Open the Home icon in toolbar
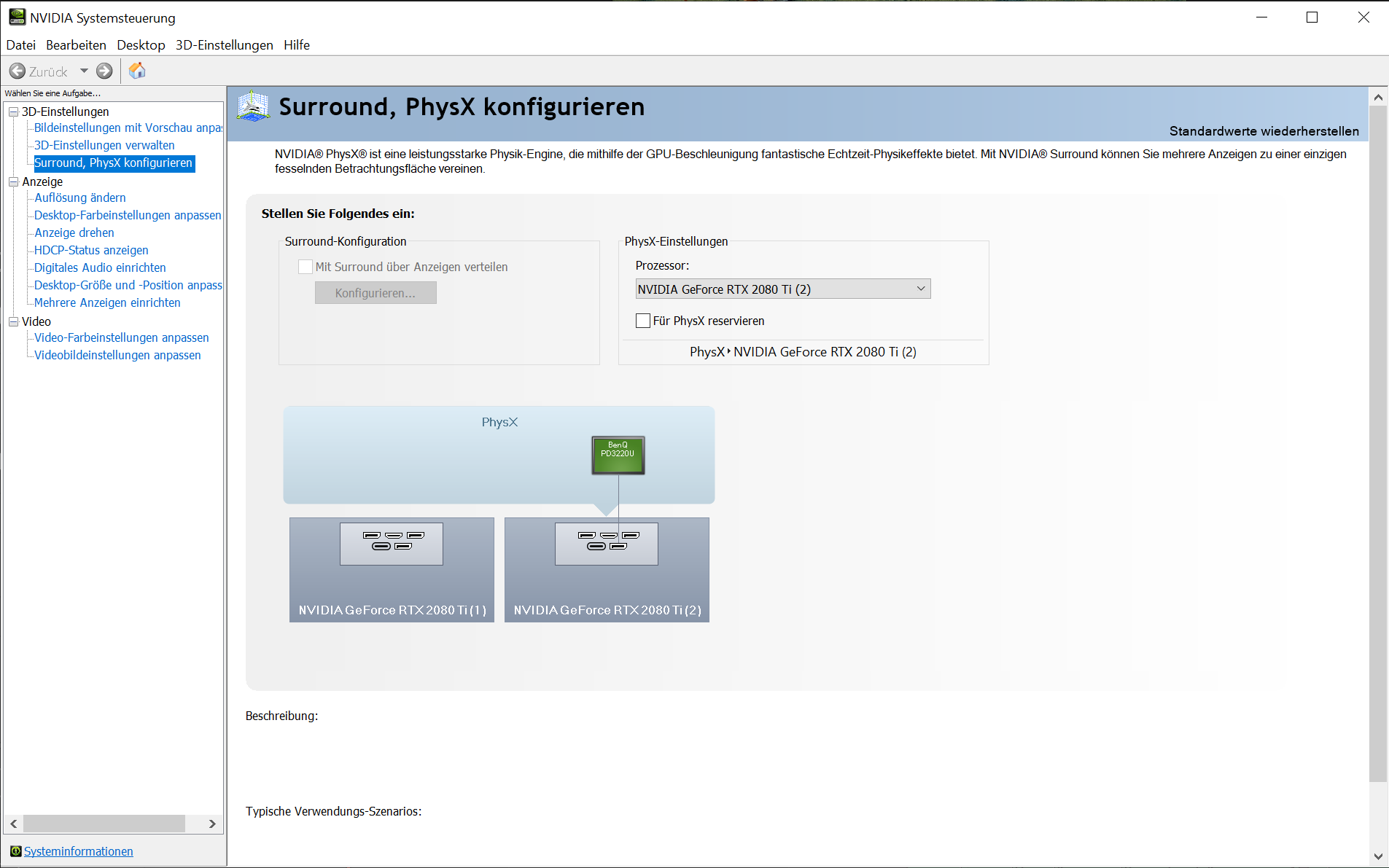Screen dimensions: 1389x868 [137, 71]
